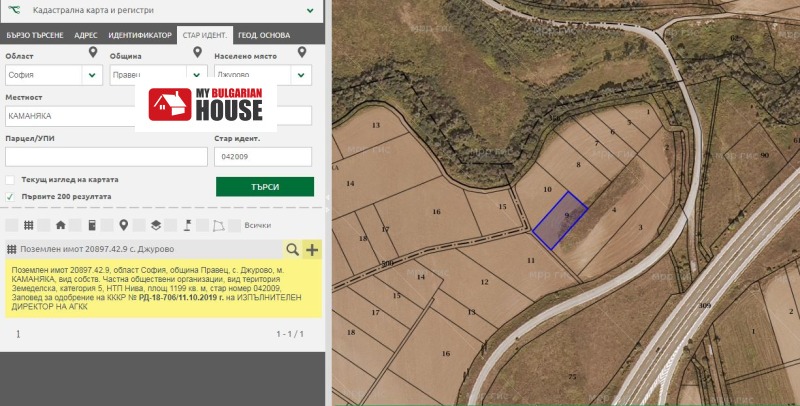Select the flag marker filter icon
800x406 pixels.
click(x=186, y=225)
